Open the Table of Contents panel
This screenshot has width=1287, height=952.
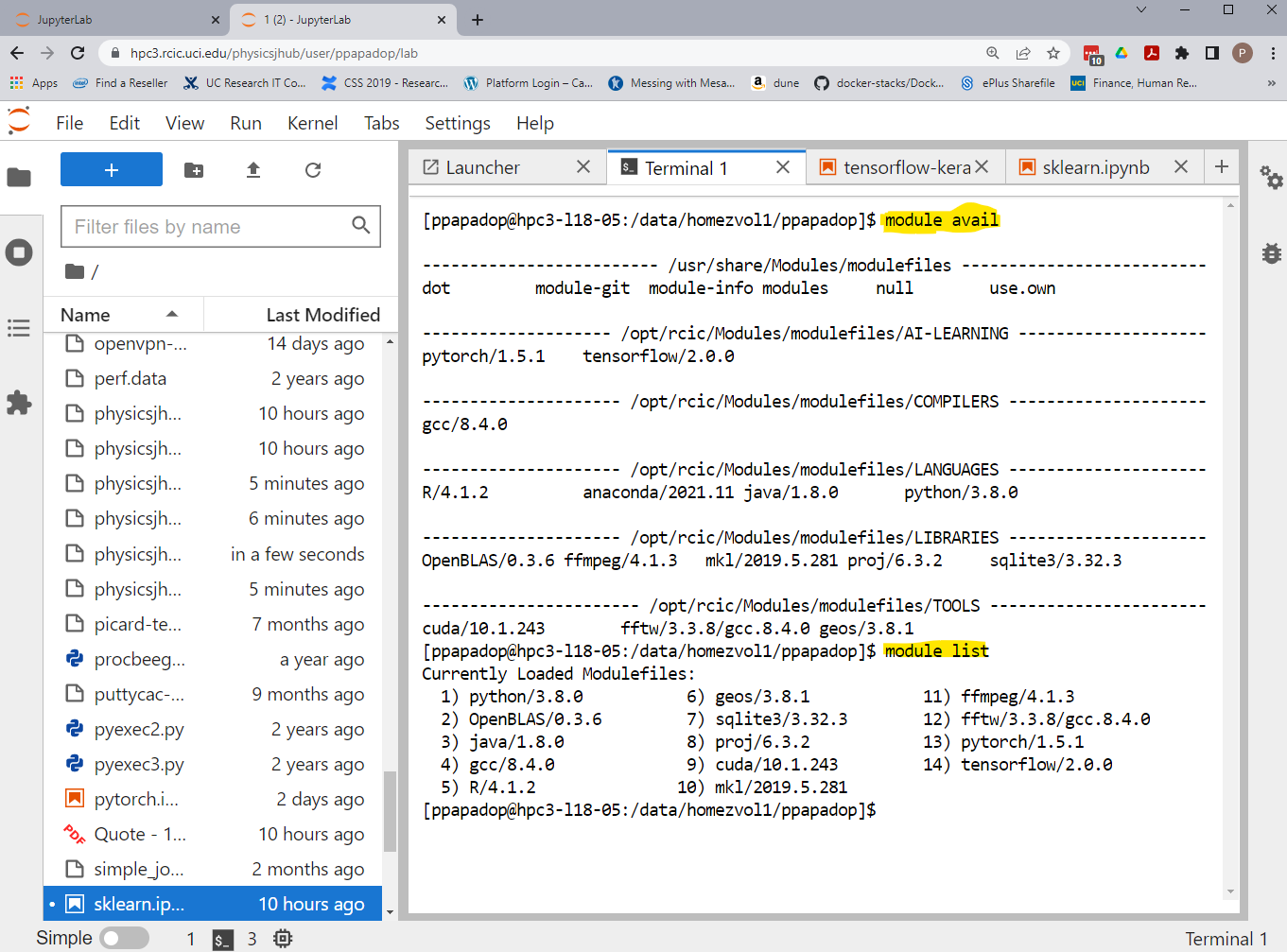[x=19, y=328]
